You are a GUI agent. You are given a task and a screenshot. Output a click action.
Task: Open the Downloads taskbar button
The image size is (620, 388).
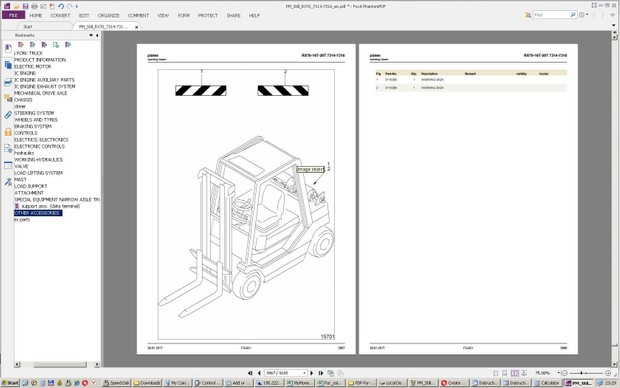[147, 383]
